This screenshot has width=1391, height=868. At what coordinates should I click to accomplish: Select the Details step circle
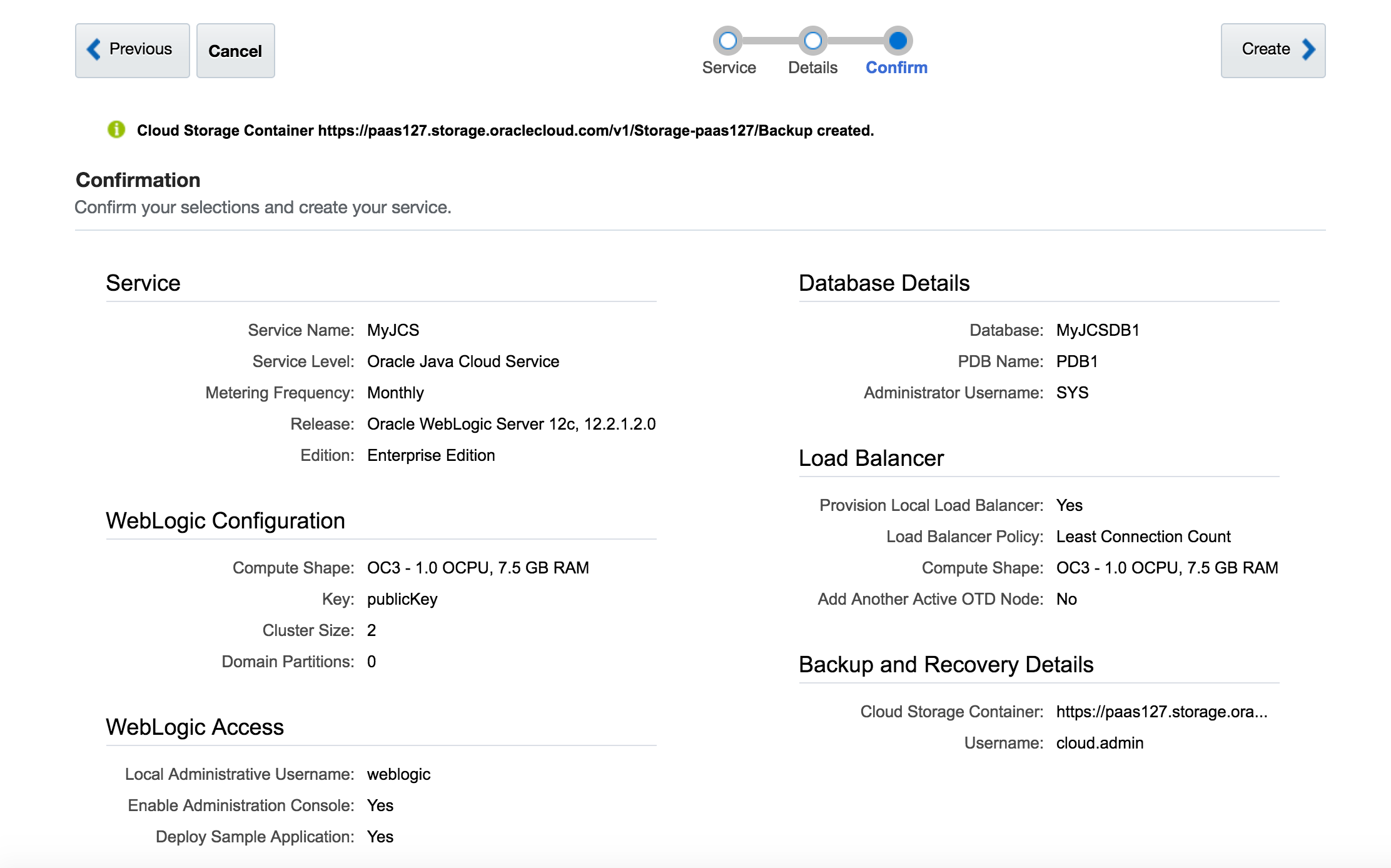pyautogui.click(x=812, y=41)
